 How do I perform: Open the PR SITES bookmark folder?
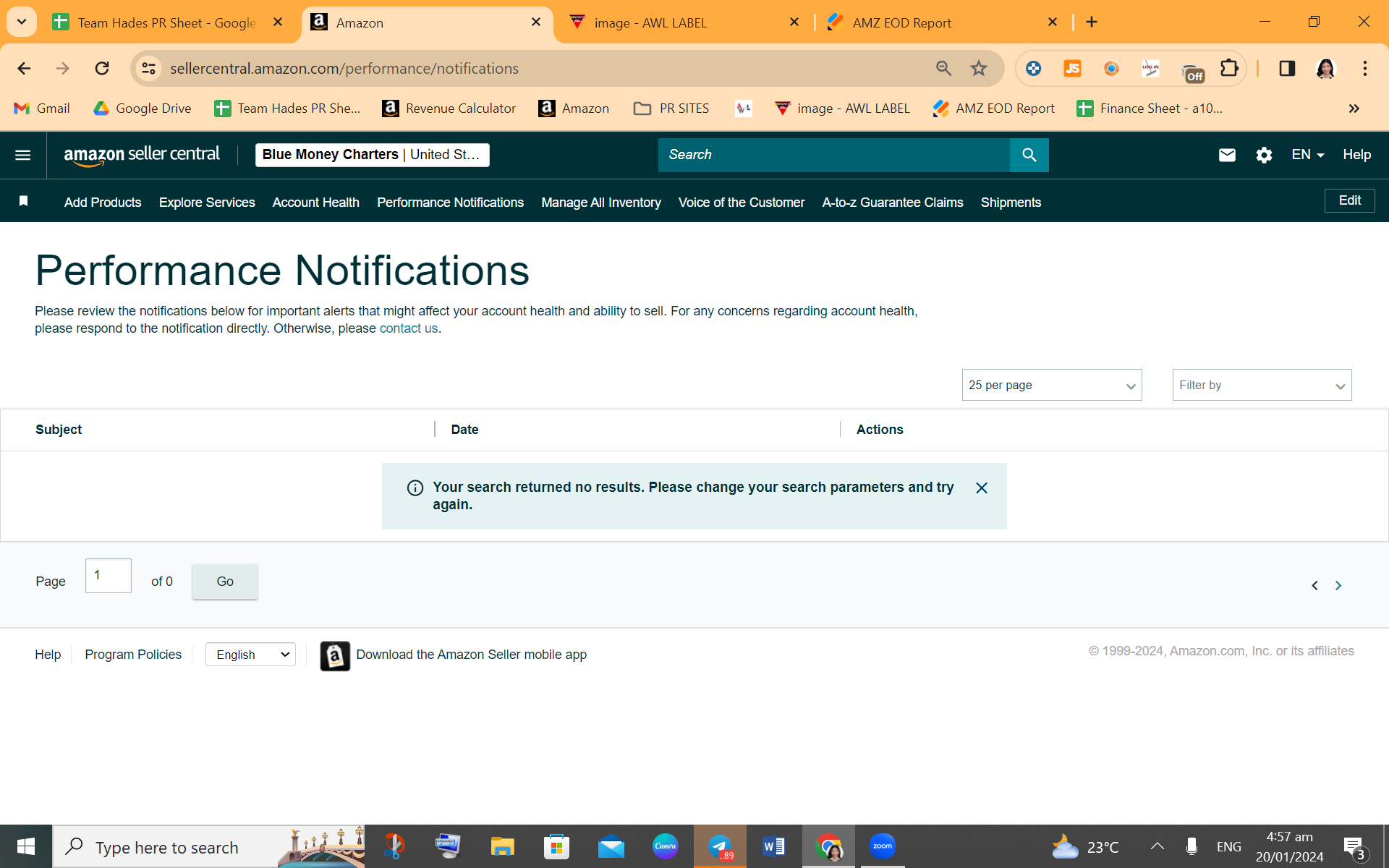coord(671,109)
